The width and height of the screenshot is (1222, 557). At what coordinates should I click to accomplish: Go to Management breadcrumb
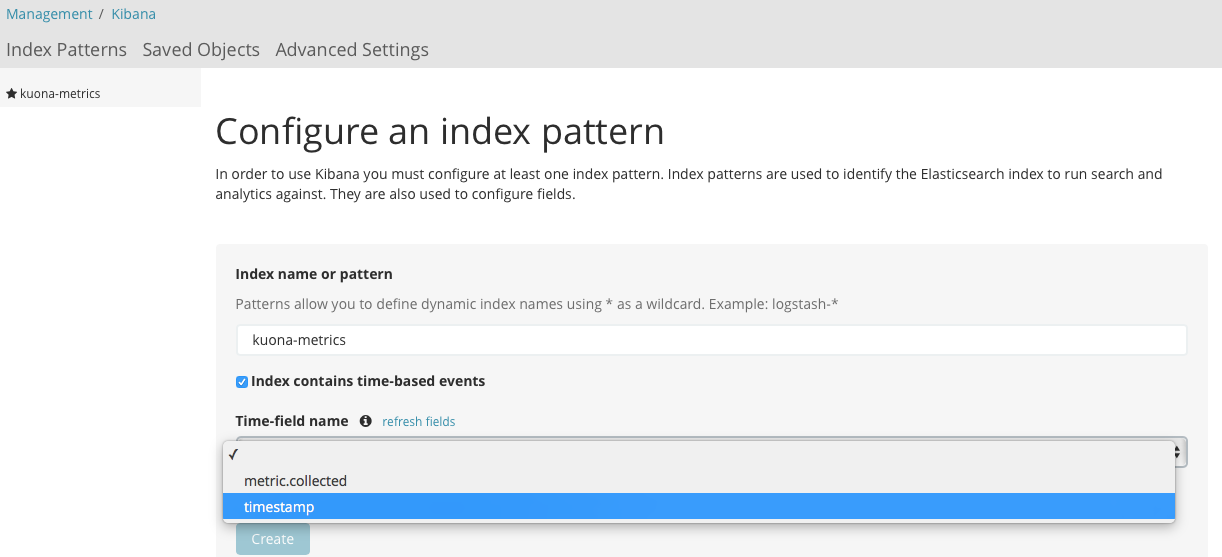[x=49, y=14]
